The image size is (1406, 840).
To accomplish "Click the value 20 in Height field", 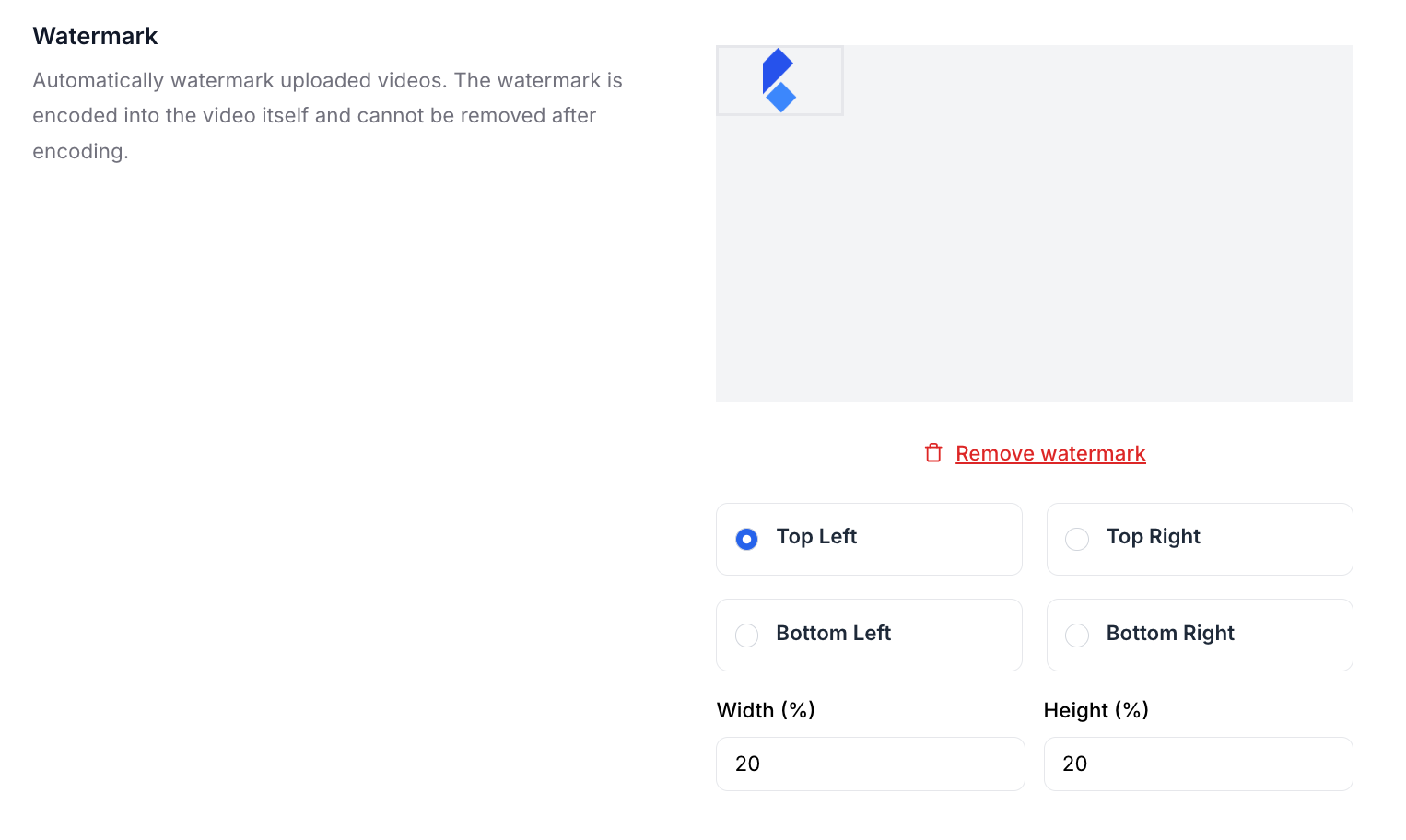I will coord(1075,764).
